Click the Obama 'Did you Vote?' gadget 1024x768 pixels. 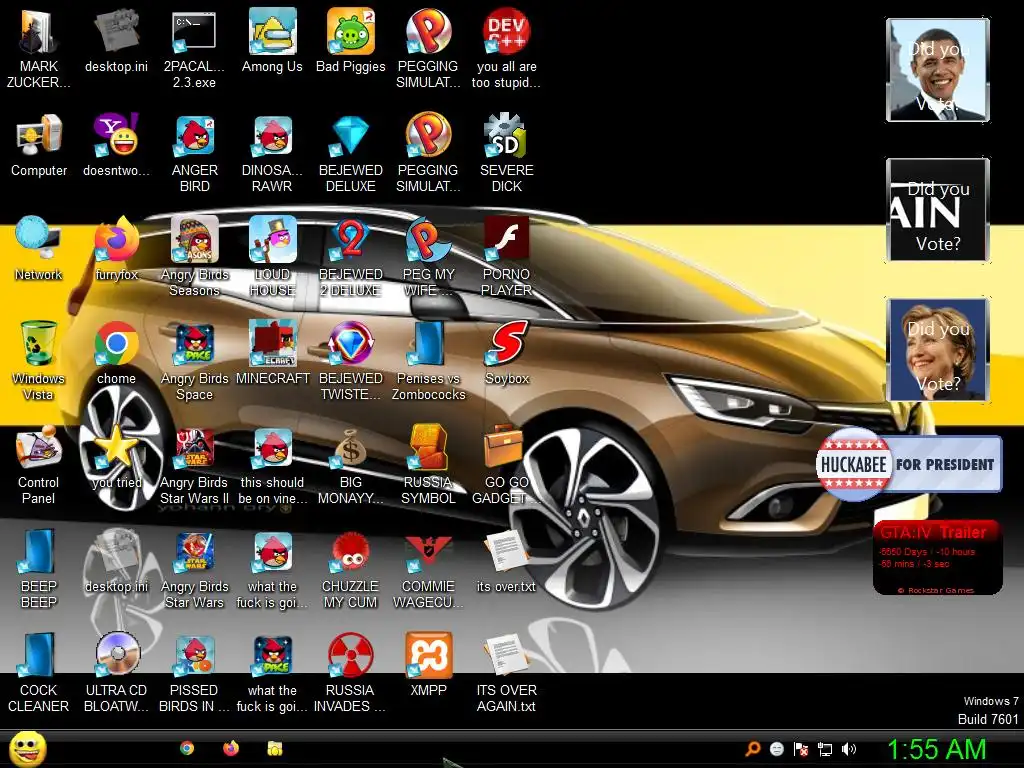coord(938,70)
